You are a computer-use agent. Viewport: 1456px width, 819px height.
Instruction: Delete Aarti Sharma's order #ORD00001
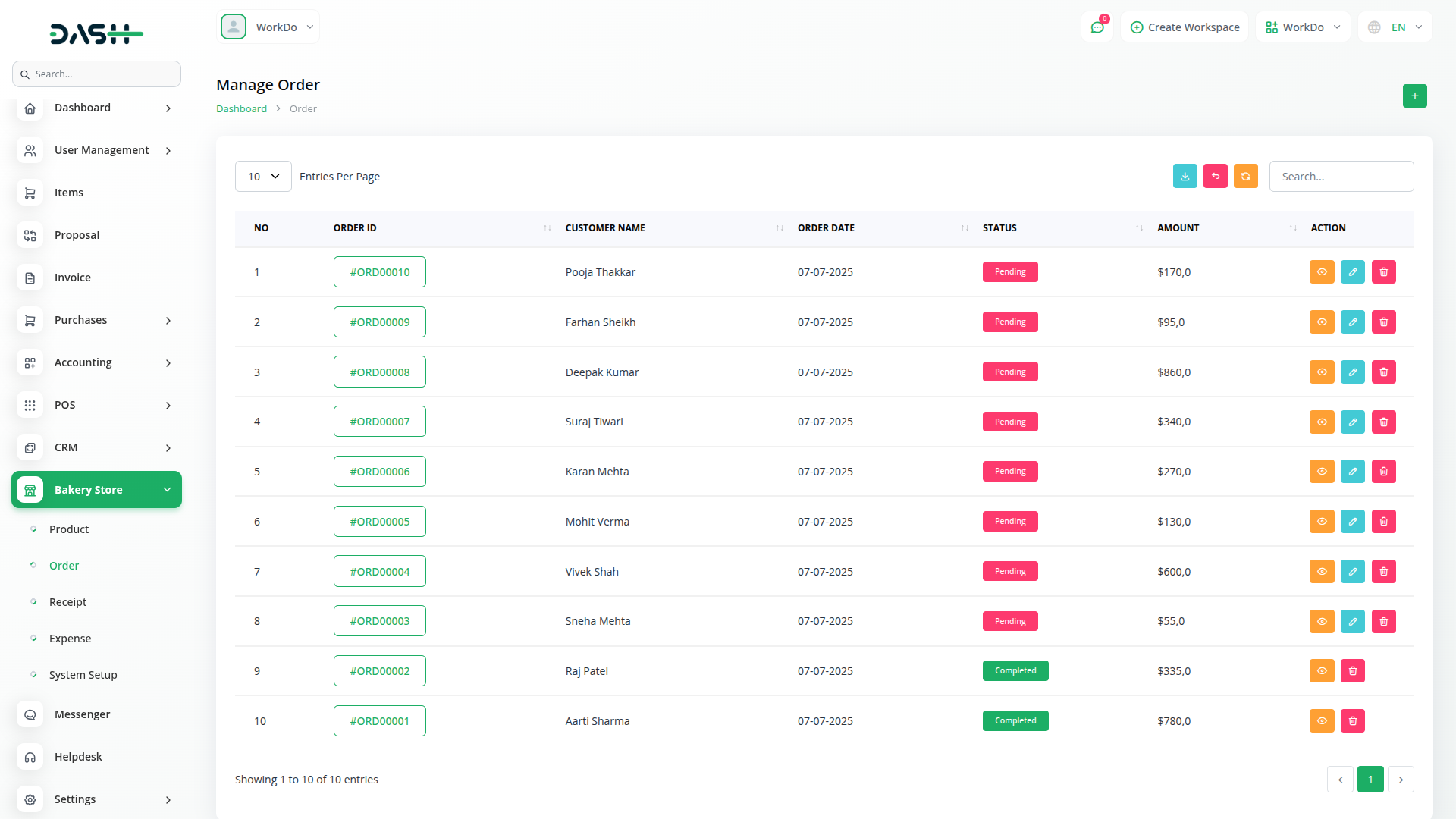pos(1352,721)
